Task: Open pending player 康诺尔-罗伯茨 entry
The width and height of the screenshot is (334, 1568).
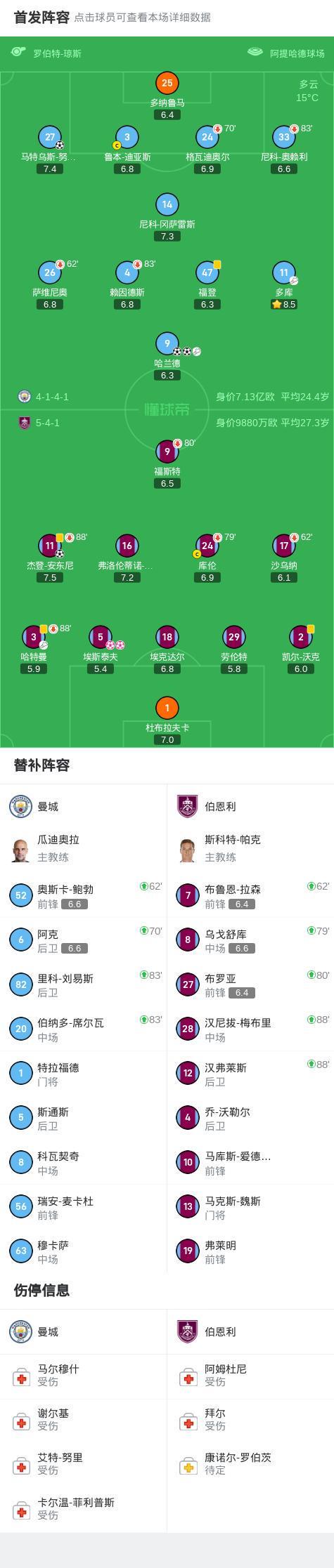Action: point(250,1463)
